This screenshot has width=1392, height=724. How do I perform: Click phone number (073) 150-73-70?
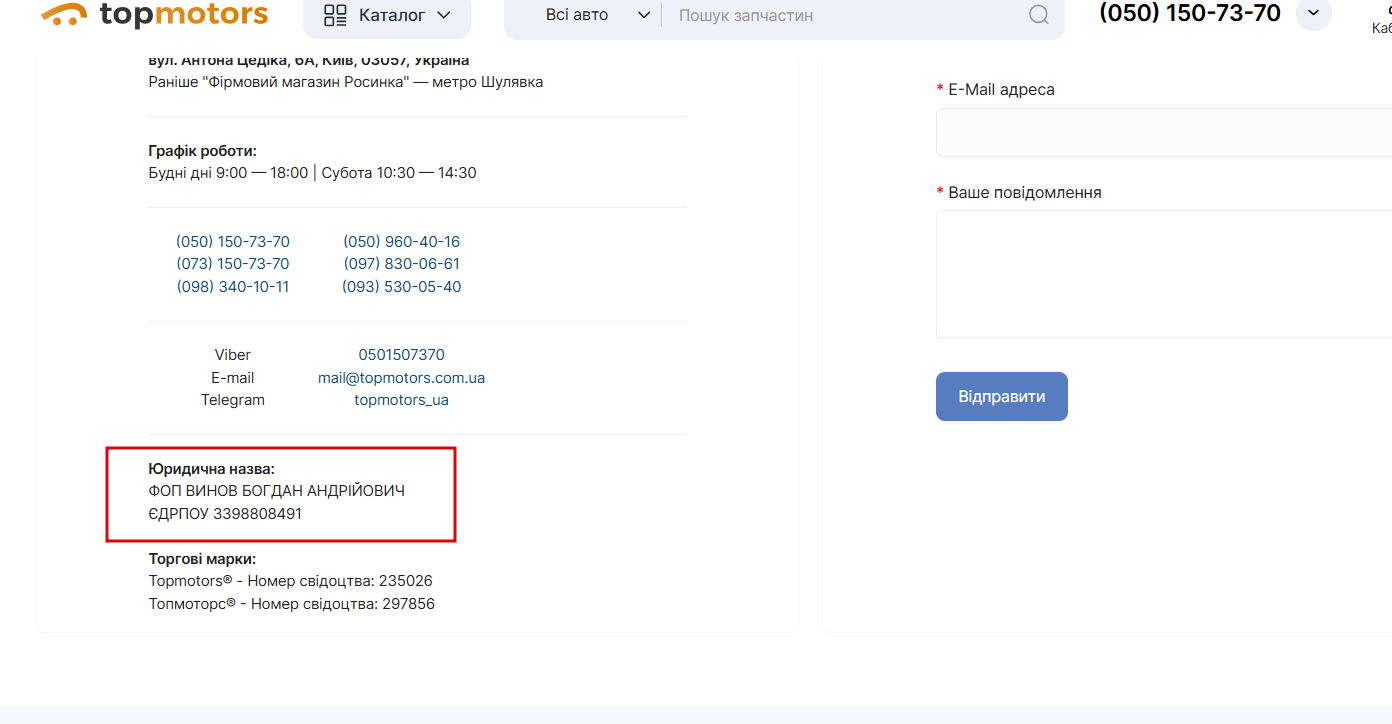(233, 264)
